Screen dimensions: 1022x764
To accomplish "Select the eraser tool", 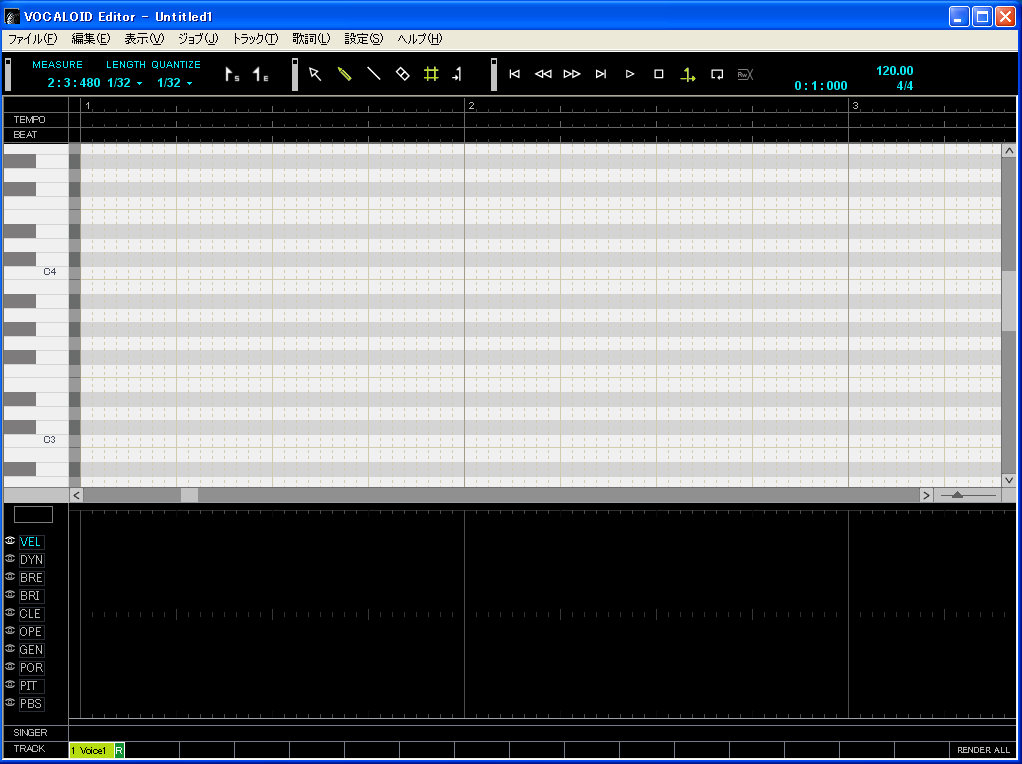I will point(402,74).
